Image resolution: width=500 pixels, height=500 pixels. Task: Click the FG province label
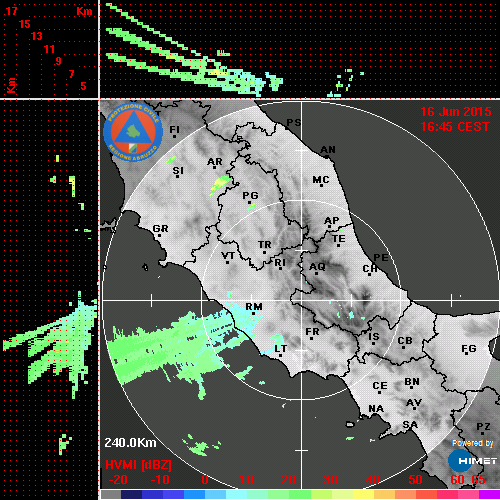[469, 348]
